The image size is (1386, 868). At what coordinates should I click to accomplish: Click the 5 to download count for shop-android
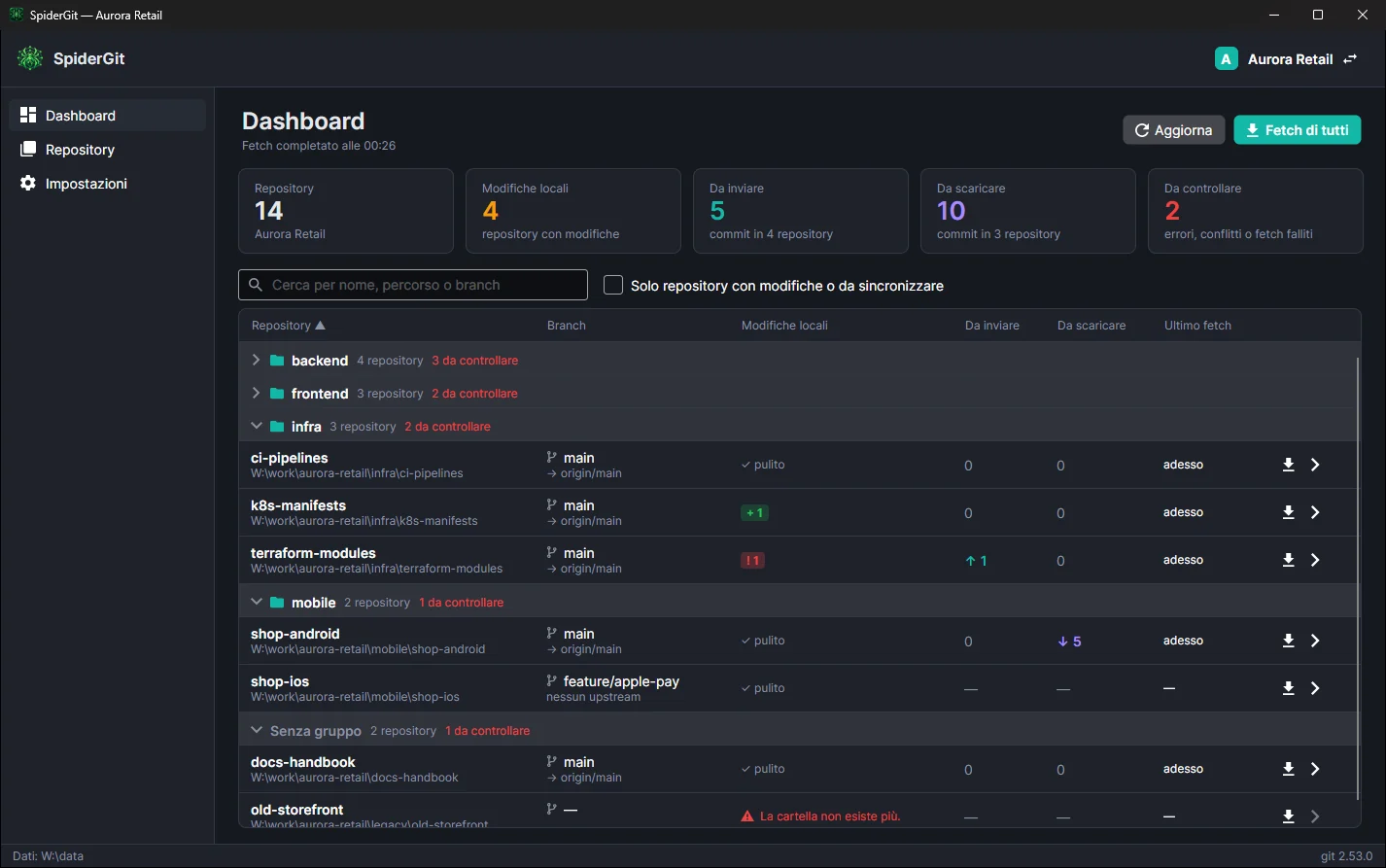coord(1069,642)
